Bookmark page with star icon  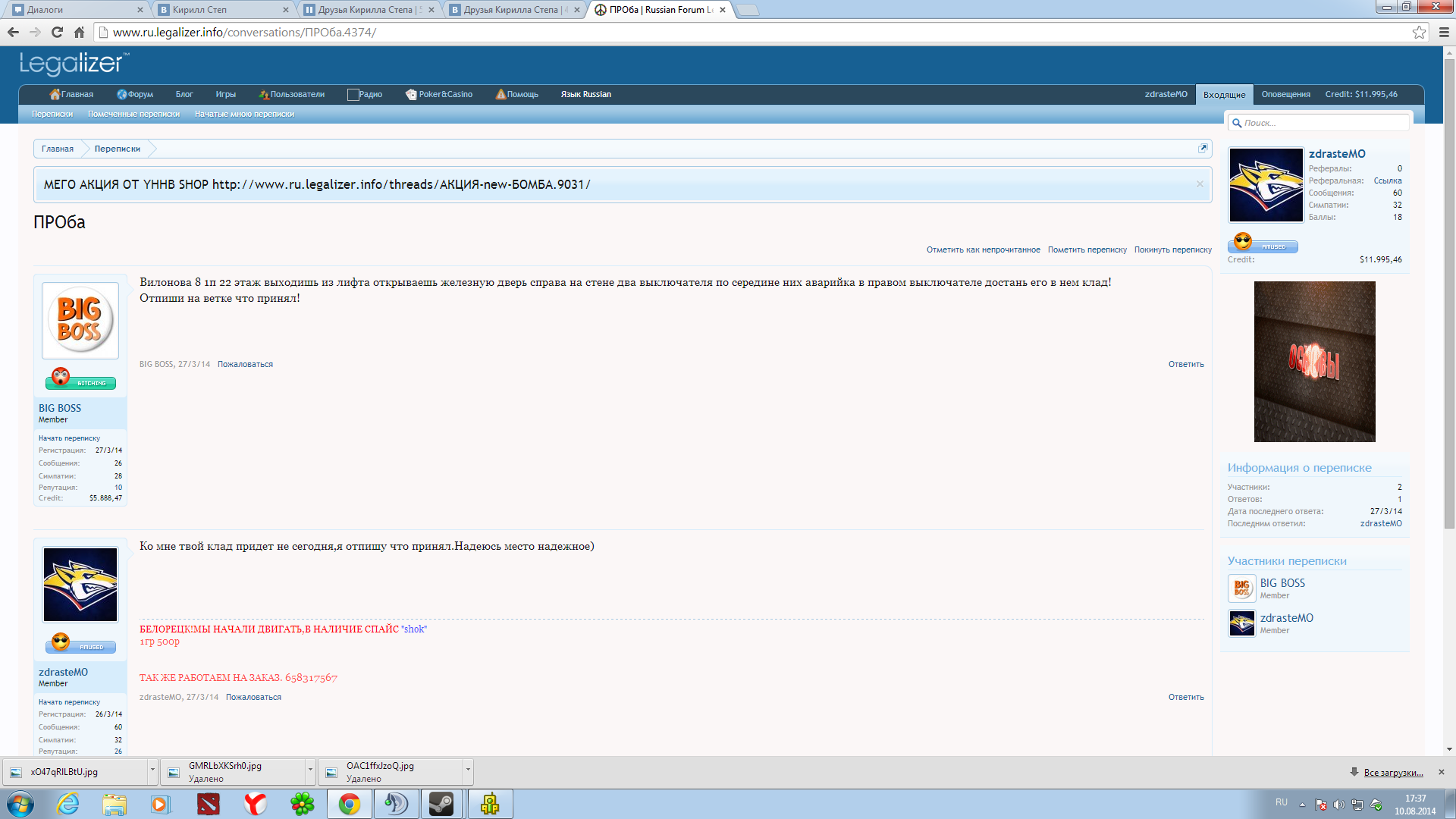tap(1419, 32)
